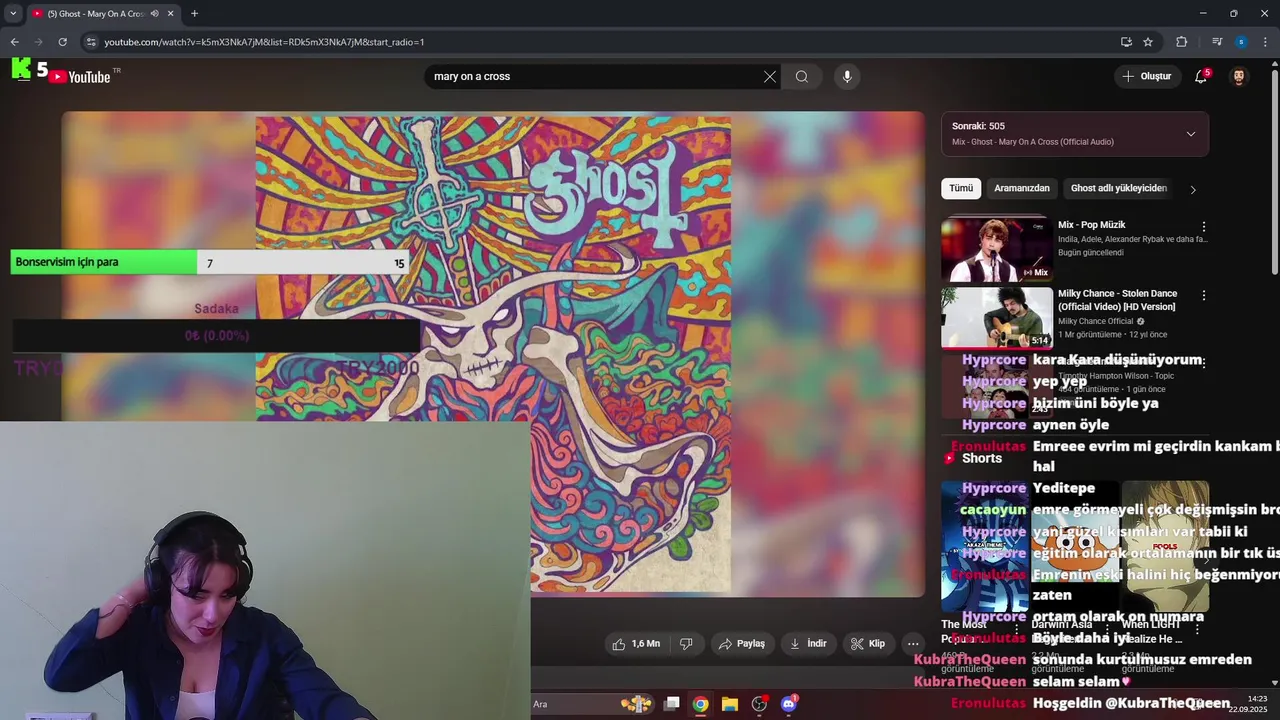View site information icon in address bar

tap(91, 42)
